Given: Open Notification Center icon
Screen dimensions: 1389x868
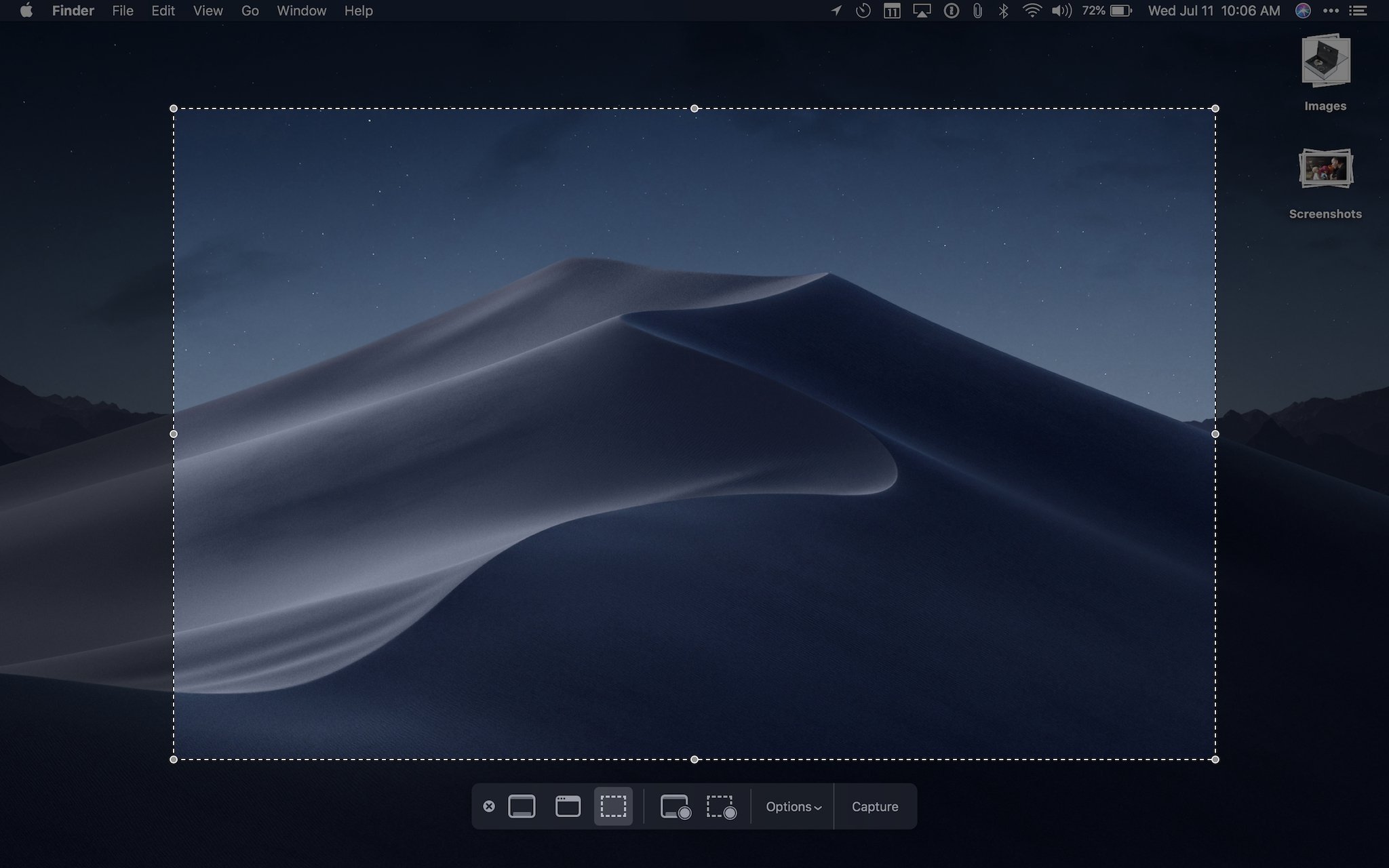Looking at the screenshot, I should (x=1357, y=11).
